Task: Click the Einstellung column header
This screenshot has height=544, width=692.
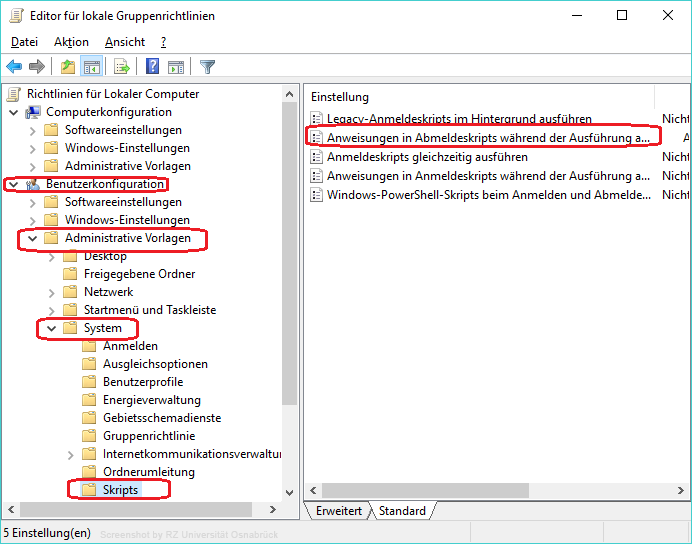Action: tap(340, 97)
